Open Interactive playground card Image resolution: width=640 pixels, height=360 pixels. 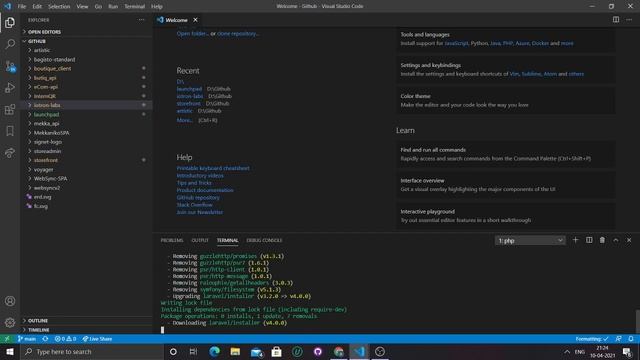(506, 216)
